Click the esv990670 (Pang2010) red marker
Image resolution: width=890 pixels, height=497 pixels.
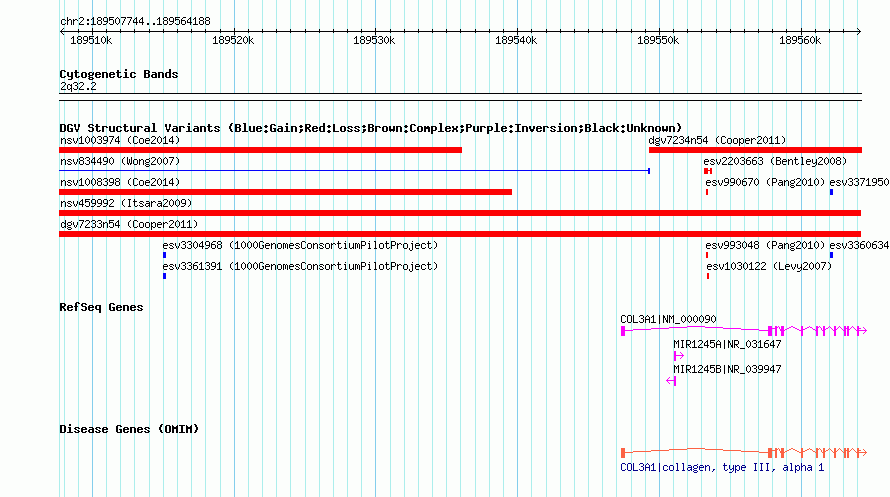pos(707,192)
